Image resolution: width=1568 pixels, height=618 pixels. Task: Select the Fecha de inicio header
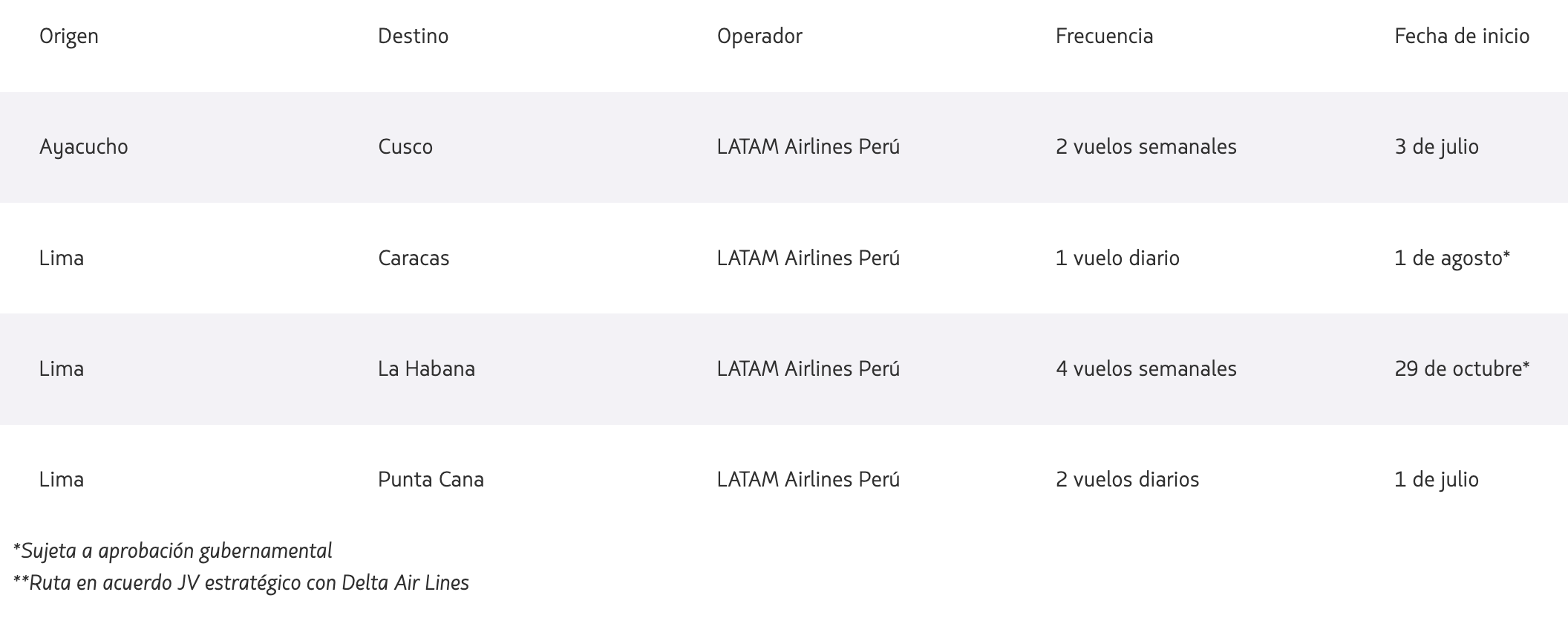[1462, 36]
